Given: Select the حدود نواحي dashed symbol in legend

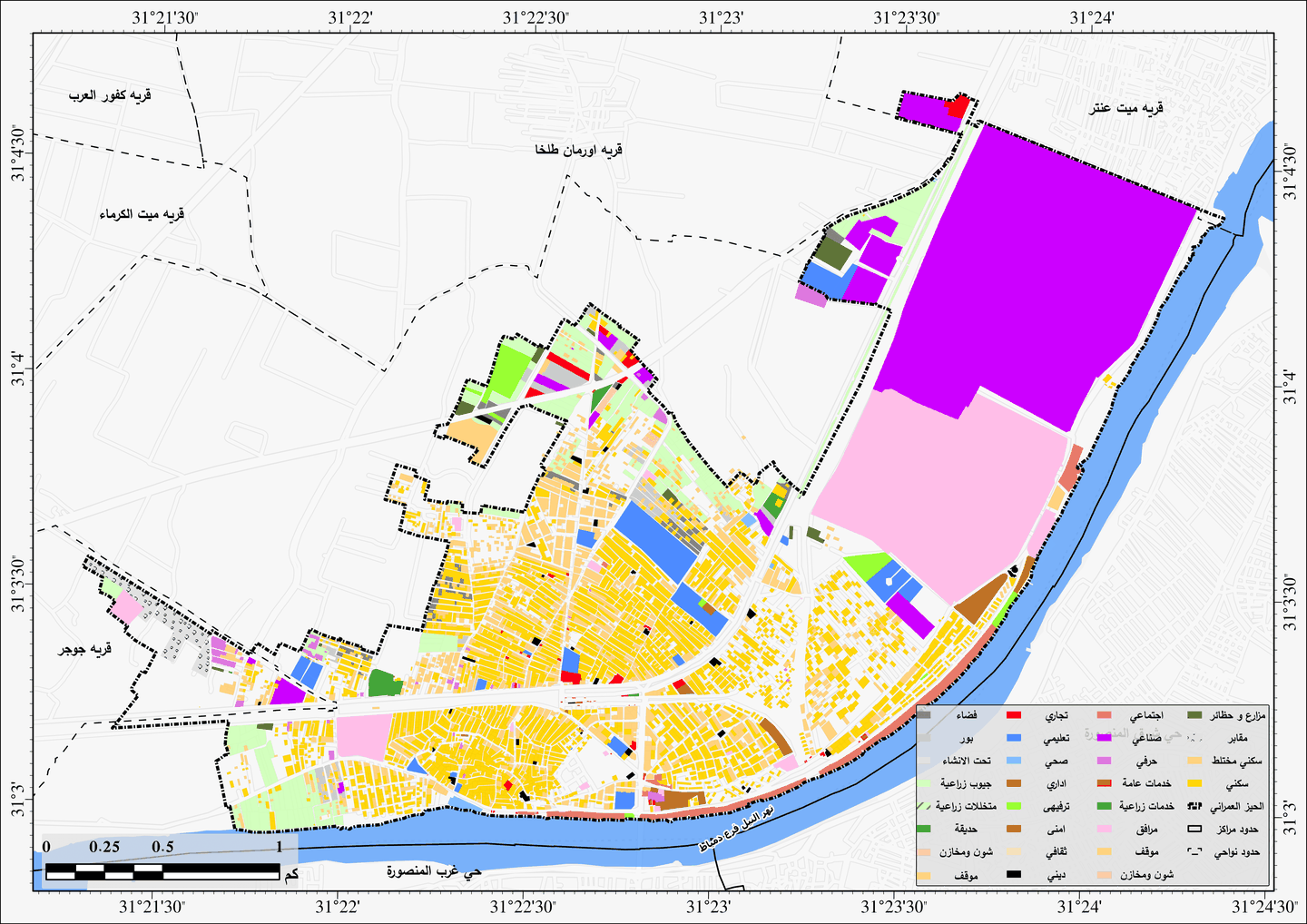Looking at the screenshot, I should click(x=1195, y=852).
